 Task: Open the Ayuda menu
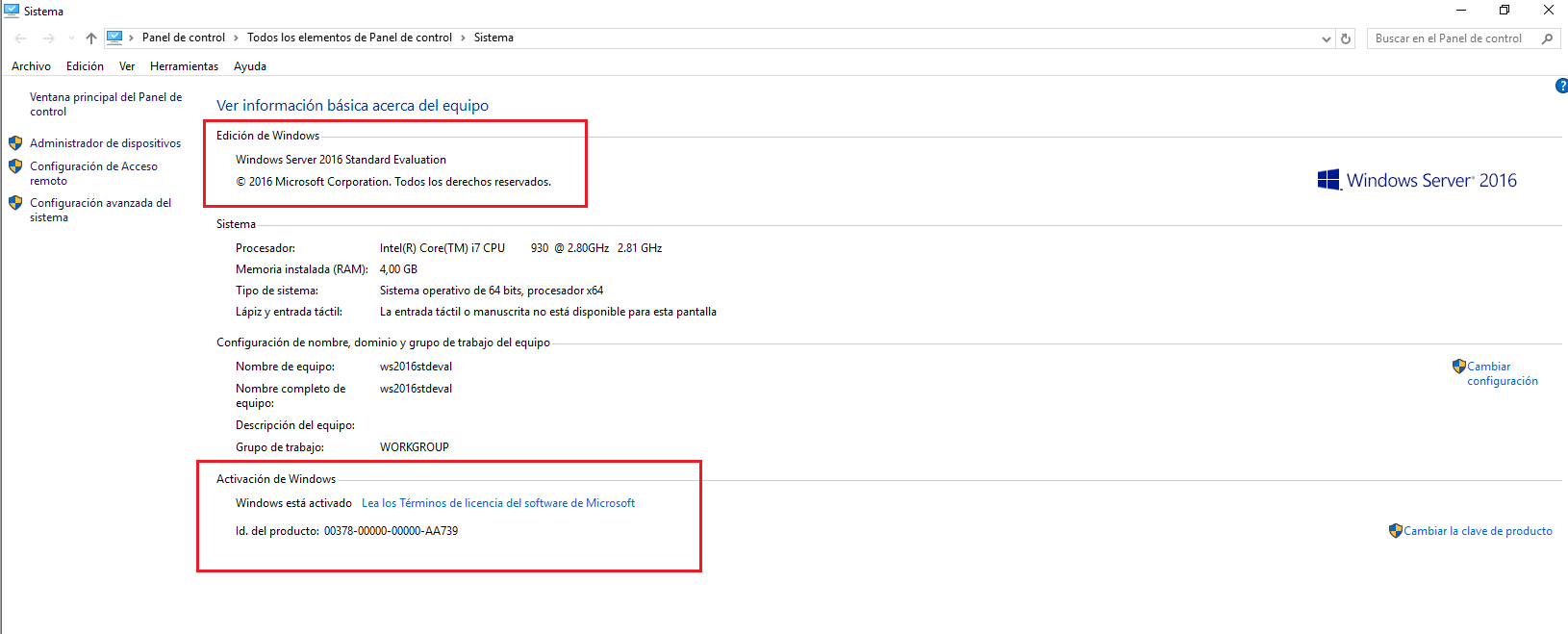(250, 66)
